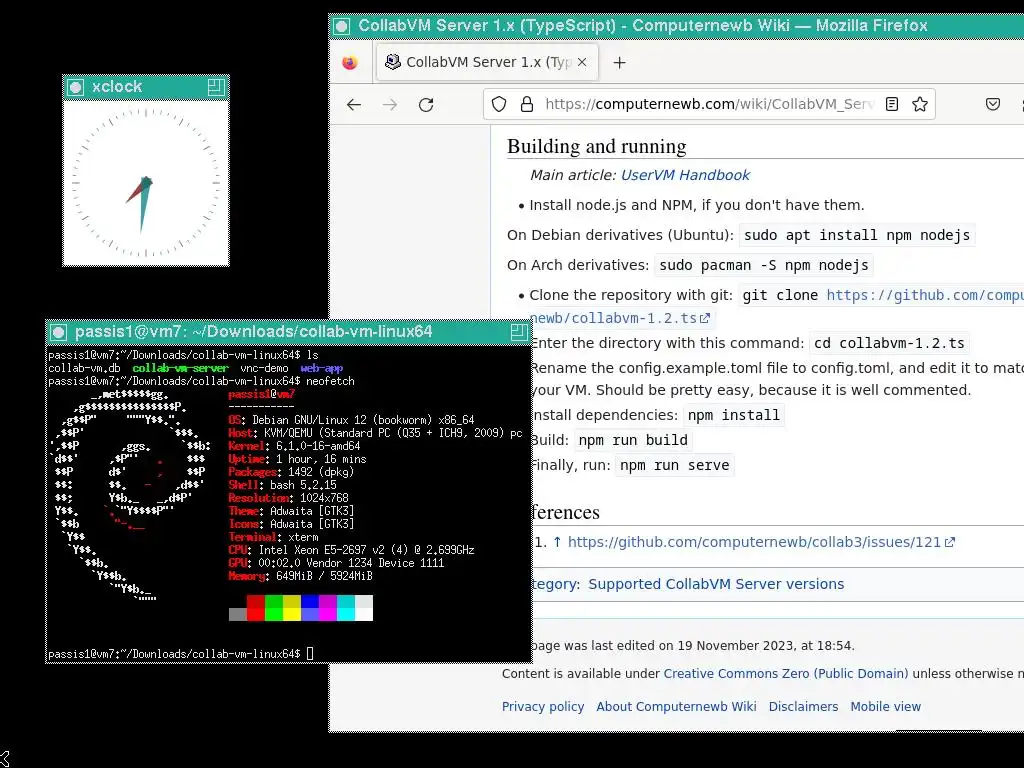Click the CPU line in neofetch output
Viewport: 1024px width, 768px height.
pos(351,550)
